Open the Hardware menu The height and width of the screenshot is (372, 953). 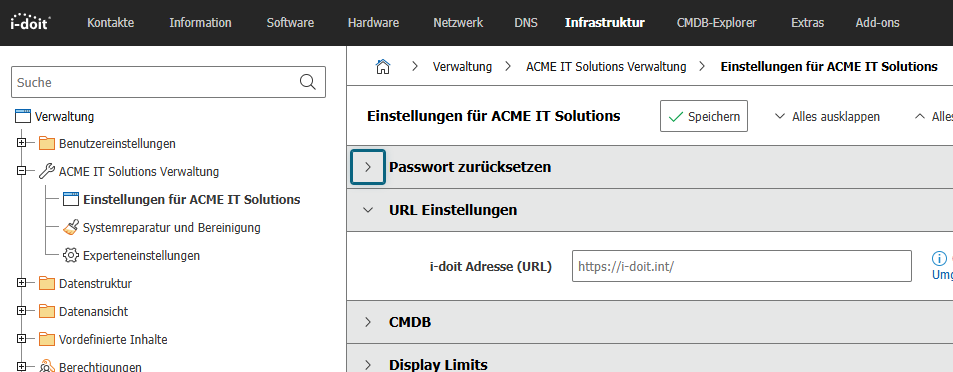pos(373,23)
